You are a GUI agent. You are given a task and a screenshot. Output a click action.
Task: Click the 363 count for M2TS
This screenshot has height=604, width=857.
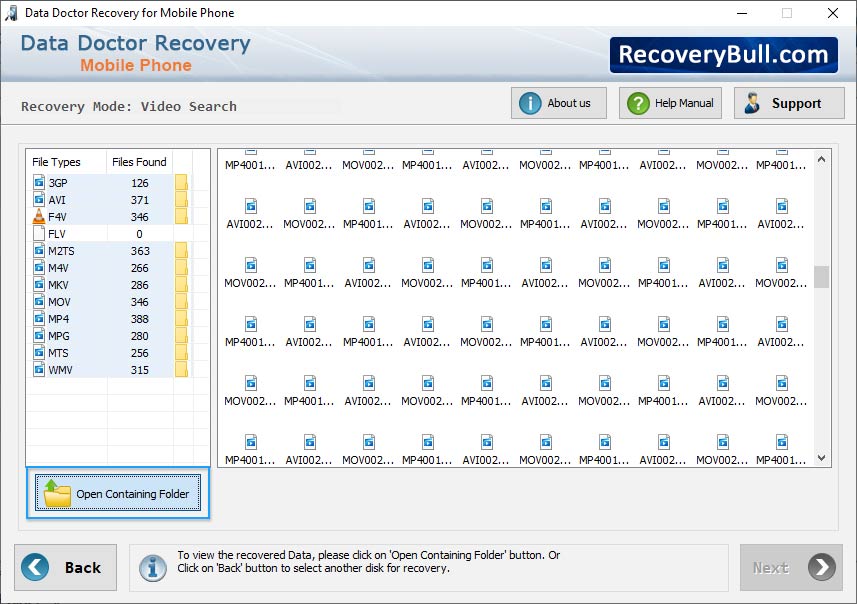pyautogui.click(x=139, y=250)
